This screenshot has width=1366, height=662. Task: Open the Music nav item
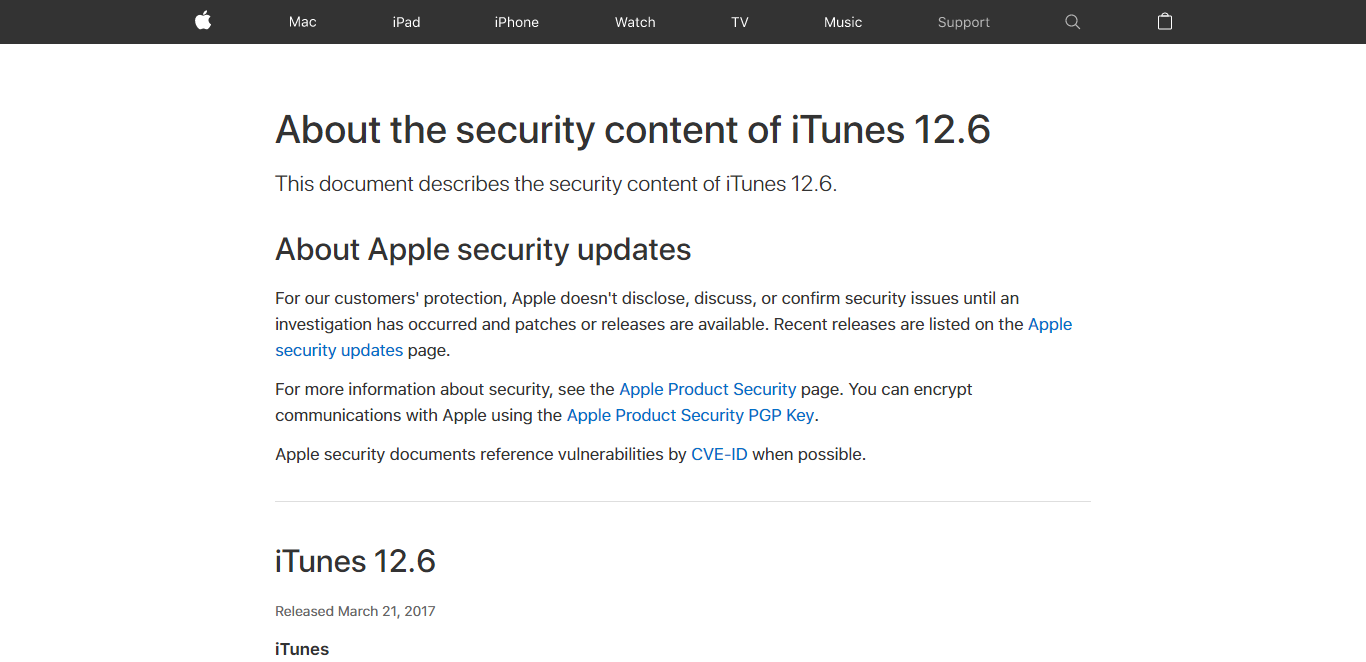tap(843, 22)
